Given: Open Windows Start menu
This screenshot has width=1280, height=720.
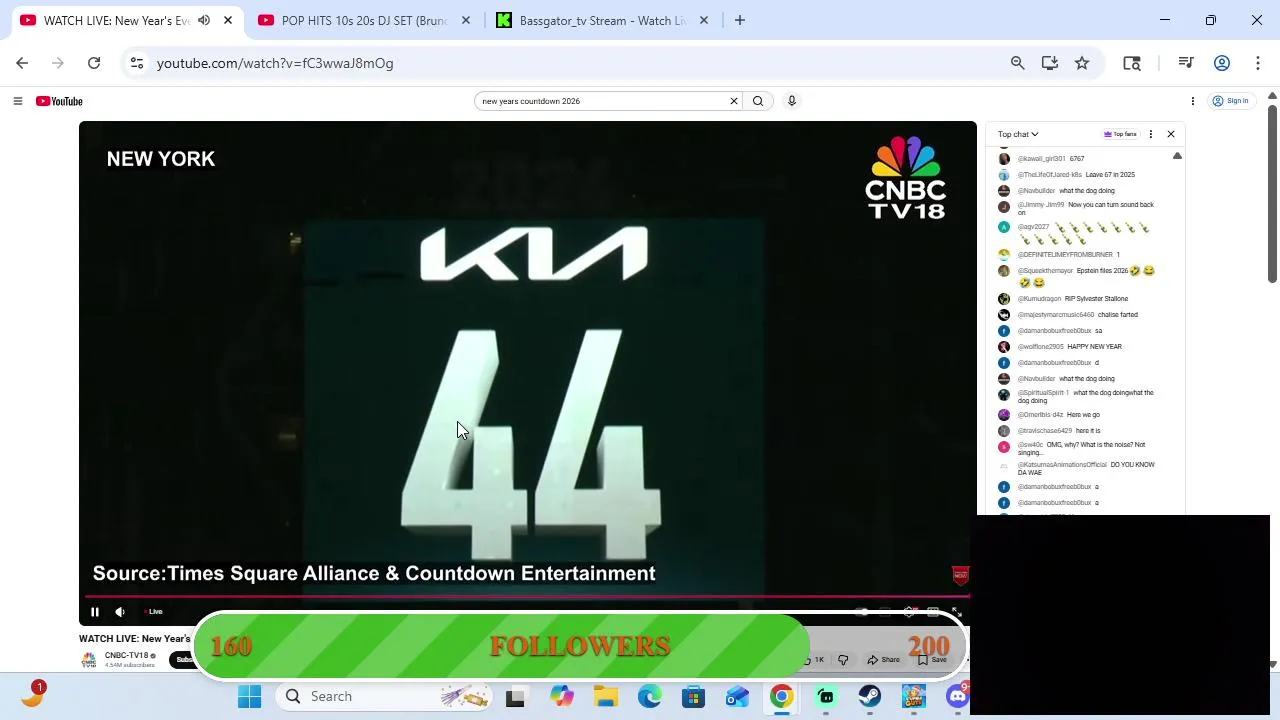Looking at the screenshot, I should pos(249,696).
